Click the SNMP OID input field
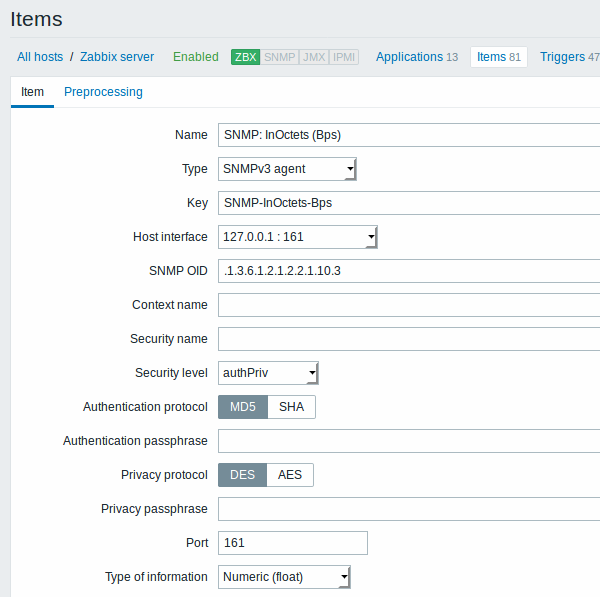 [408, 271]
